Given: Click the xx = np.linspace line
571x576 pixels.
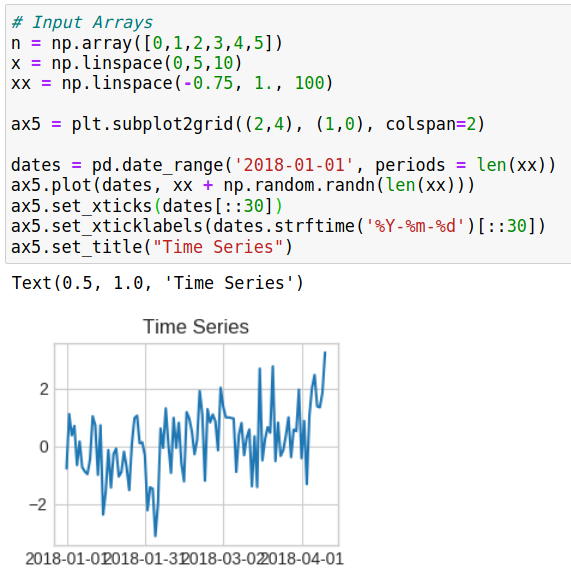Looking at the screenshot, I should point(172,83).
